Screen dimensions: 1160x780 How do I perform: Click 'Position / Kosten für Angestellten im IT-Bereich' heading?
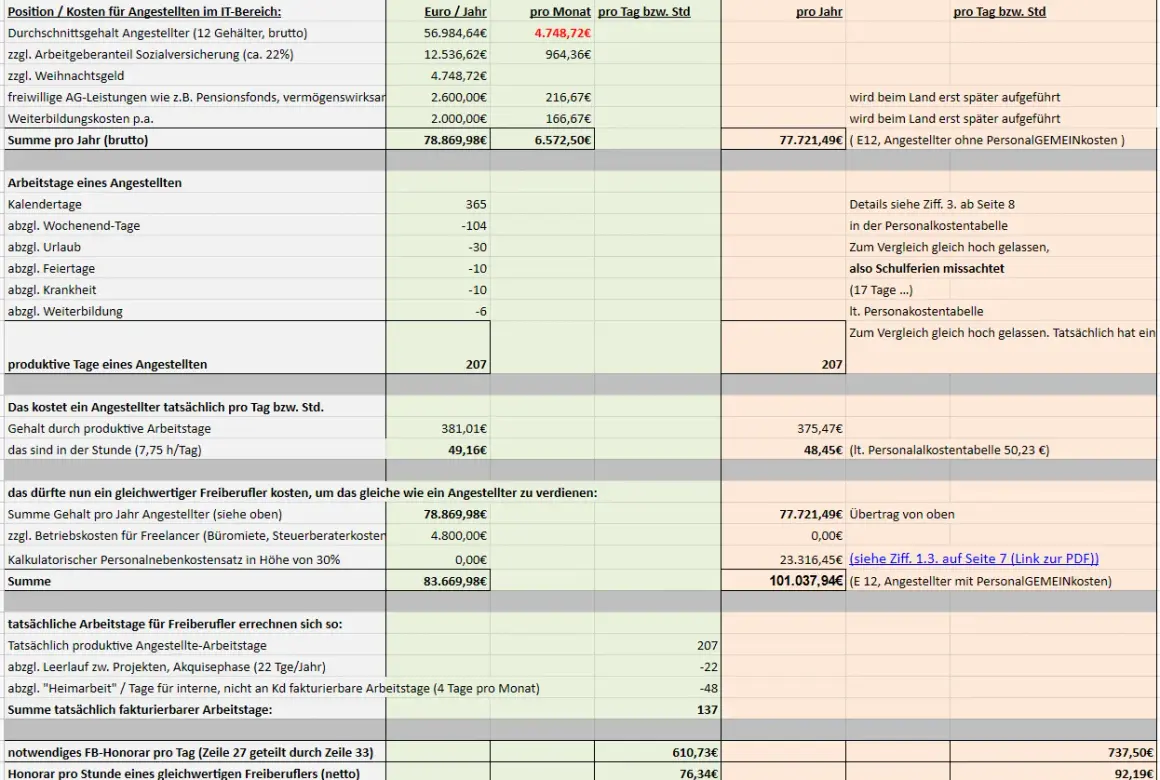(144, 12)
